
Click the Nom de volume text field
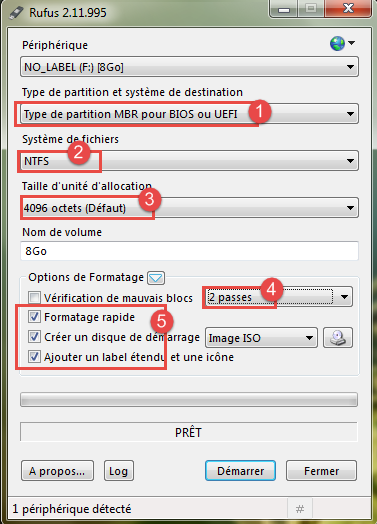pyautogui.click(x=190, y=251)
